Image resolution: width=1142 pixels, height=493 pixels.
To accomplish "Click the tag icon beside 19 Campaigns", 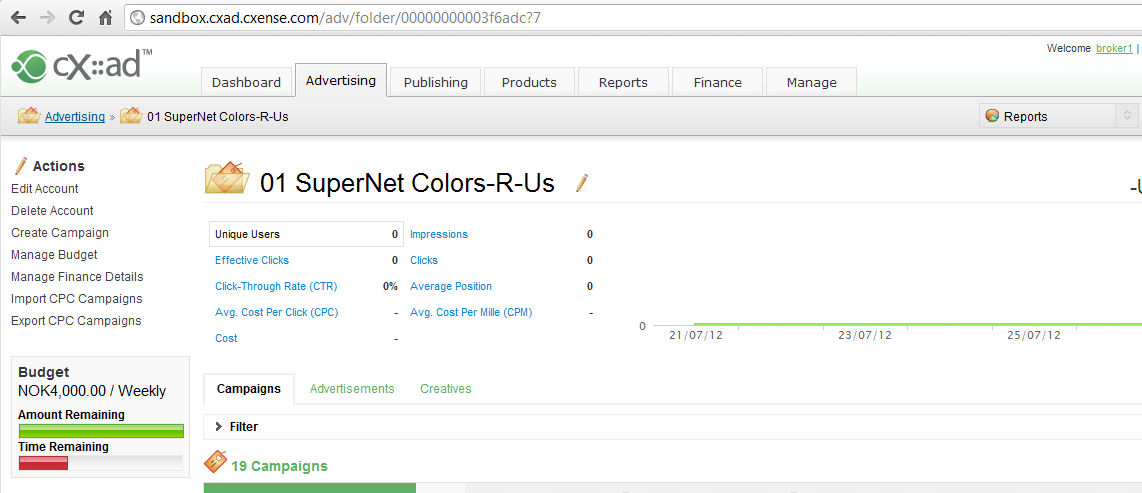I will click(216, 462).
